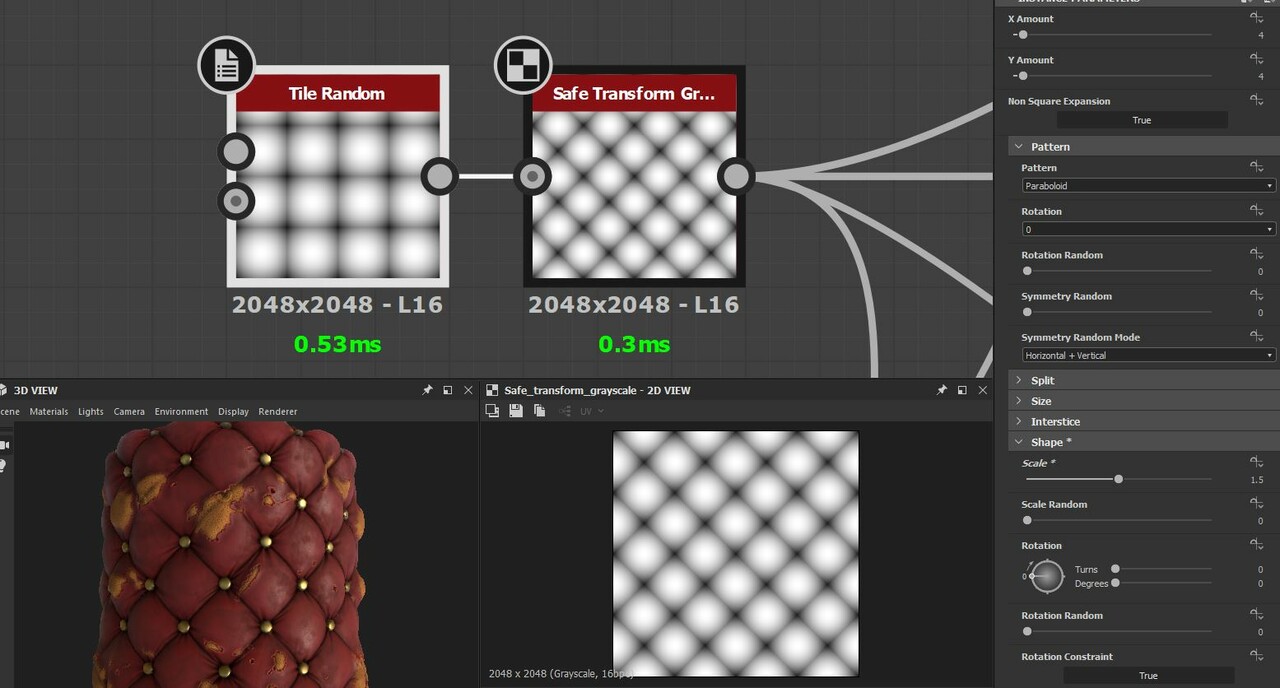Click the Safe Transform input connector
Screen dimensions: 1280x688
click(532, 176)
